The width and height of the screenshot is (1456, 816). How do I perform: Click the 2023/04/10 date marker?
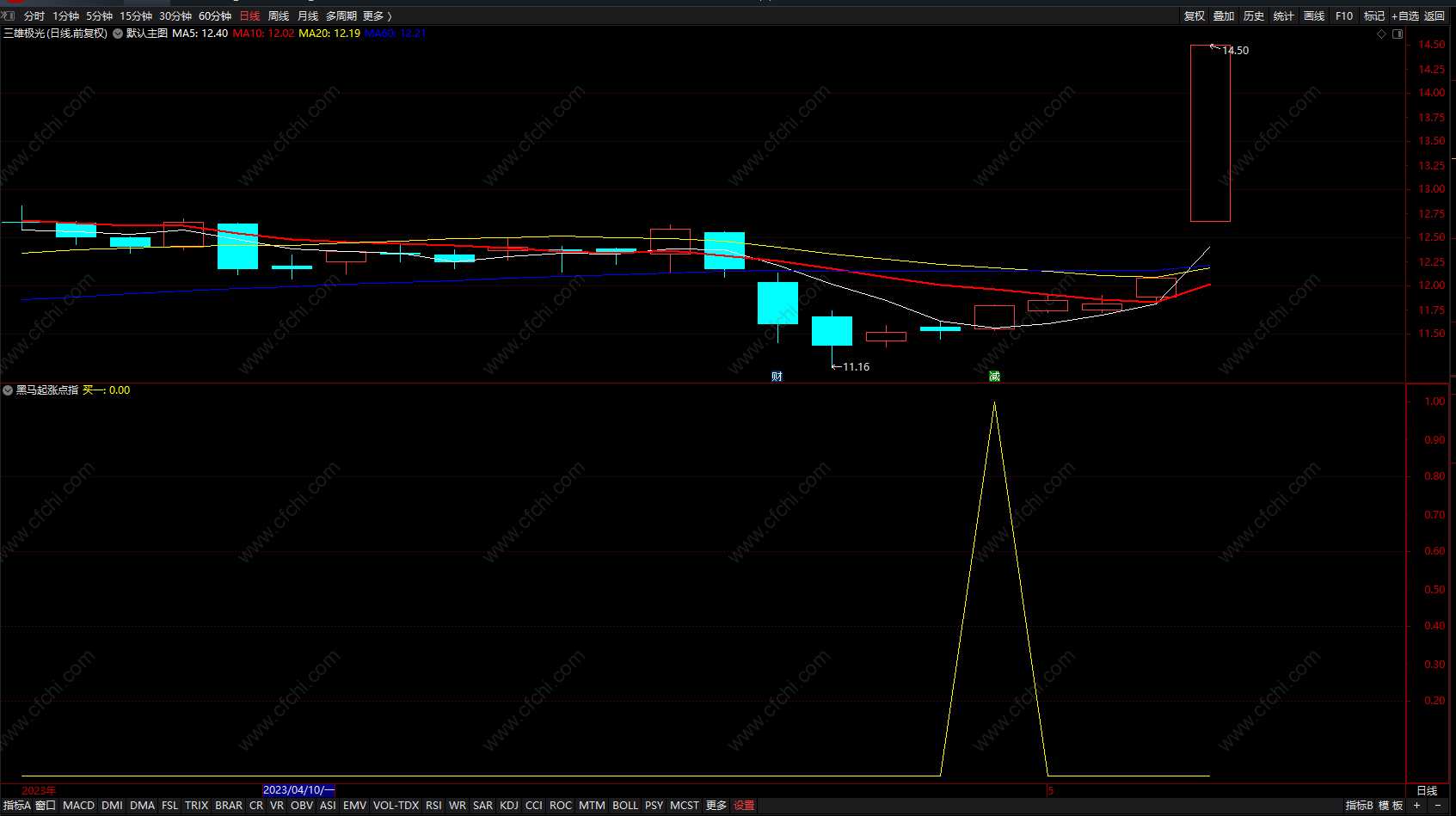298,790
